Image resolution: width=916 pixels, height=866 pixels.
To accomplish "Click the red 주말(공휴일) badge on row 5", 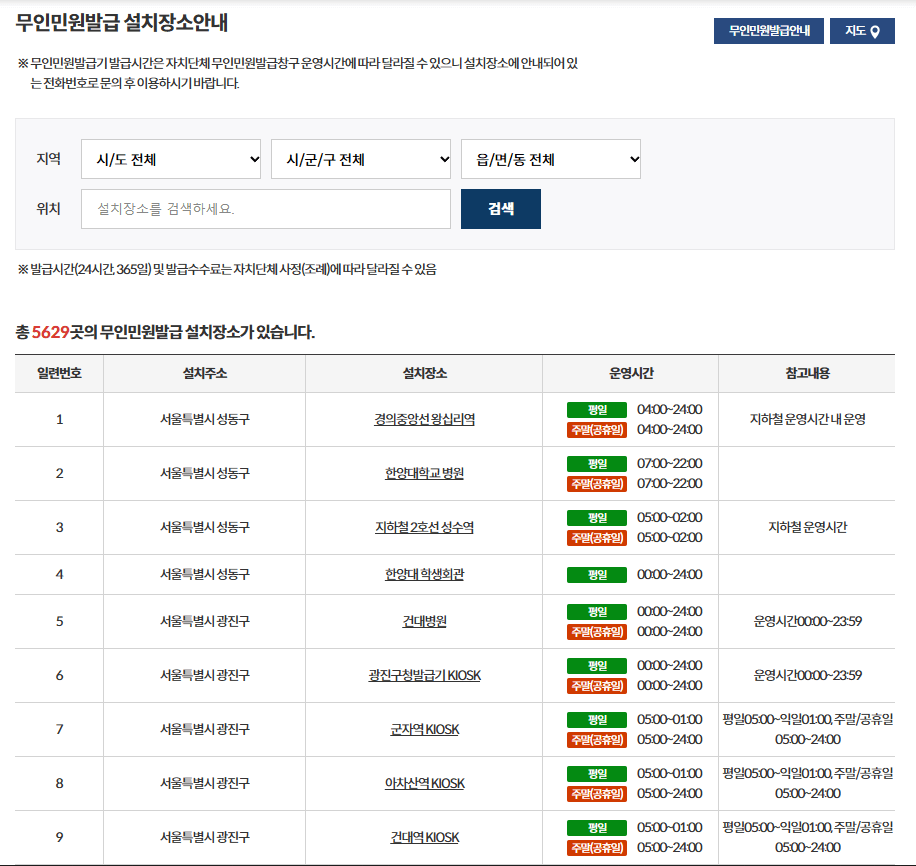I will 596,630.
